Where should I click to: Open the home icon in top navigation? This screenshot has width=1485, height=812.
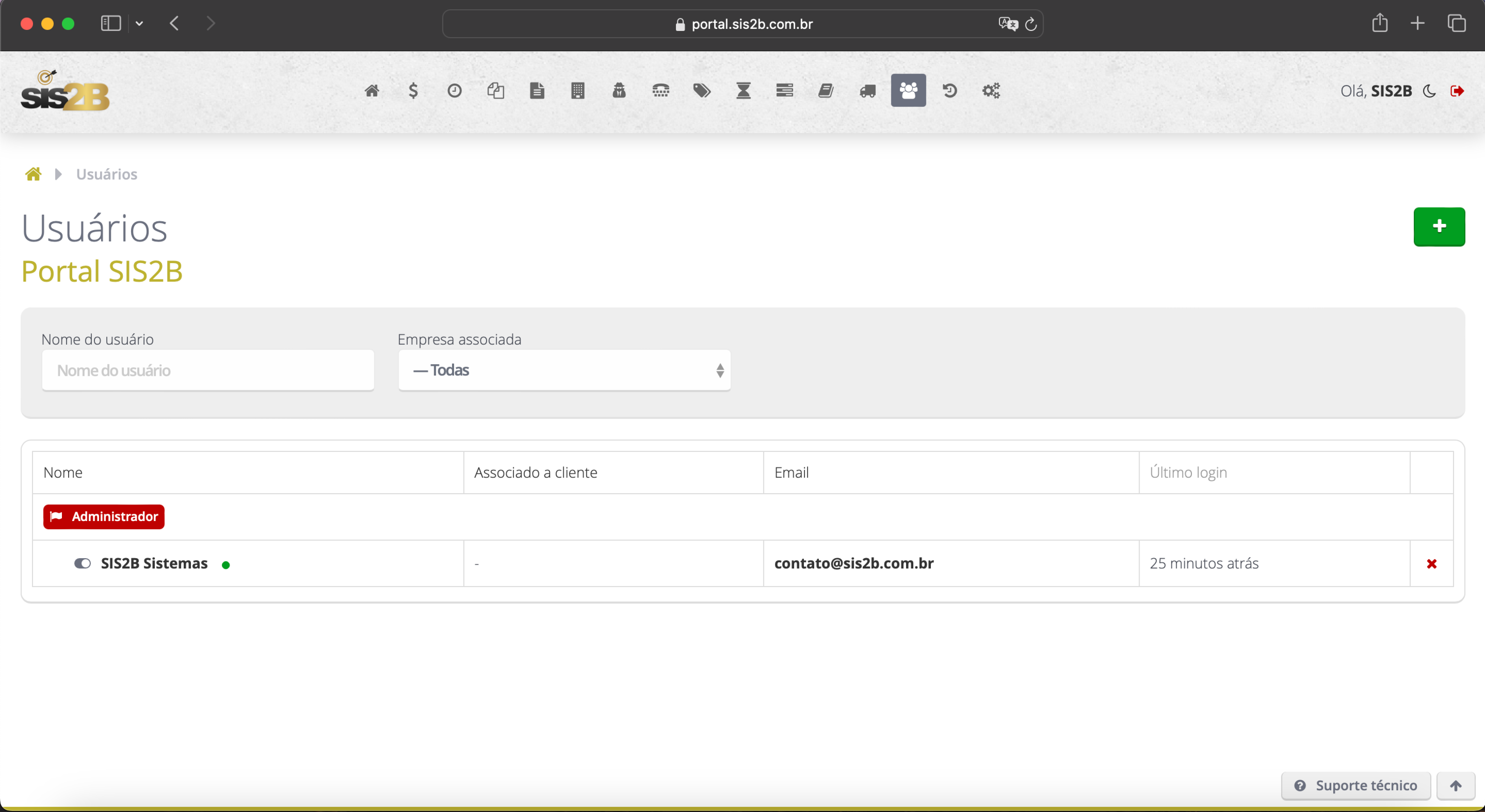pyautogui.click(x=372, y=90)
